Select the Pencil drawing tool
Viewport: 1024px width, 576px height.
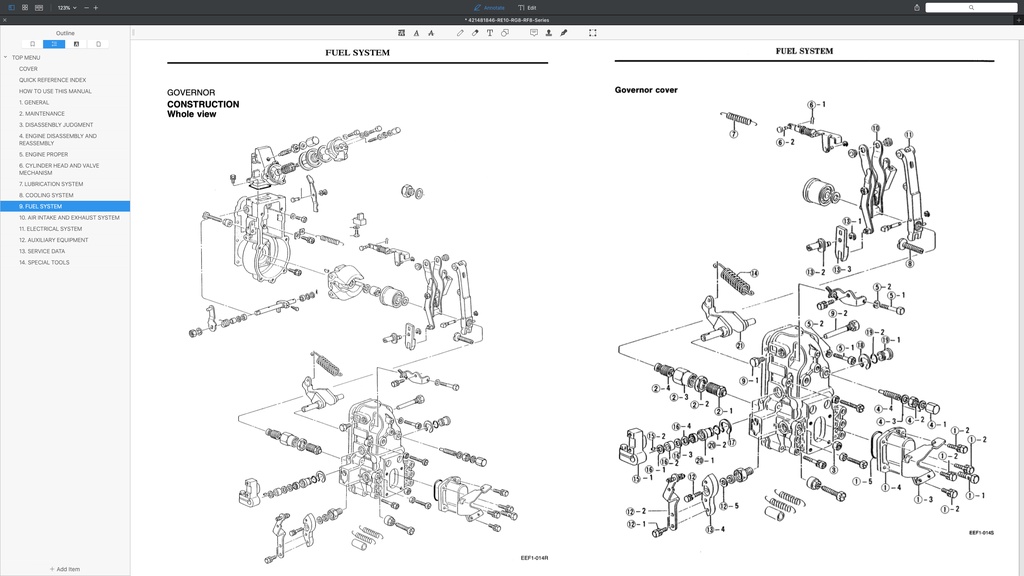point(460,32)
